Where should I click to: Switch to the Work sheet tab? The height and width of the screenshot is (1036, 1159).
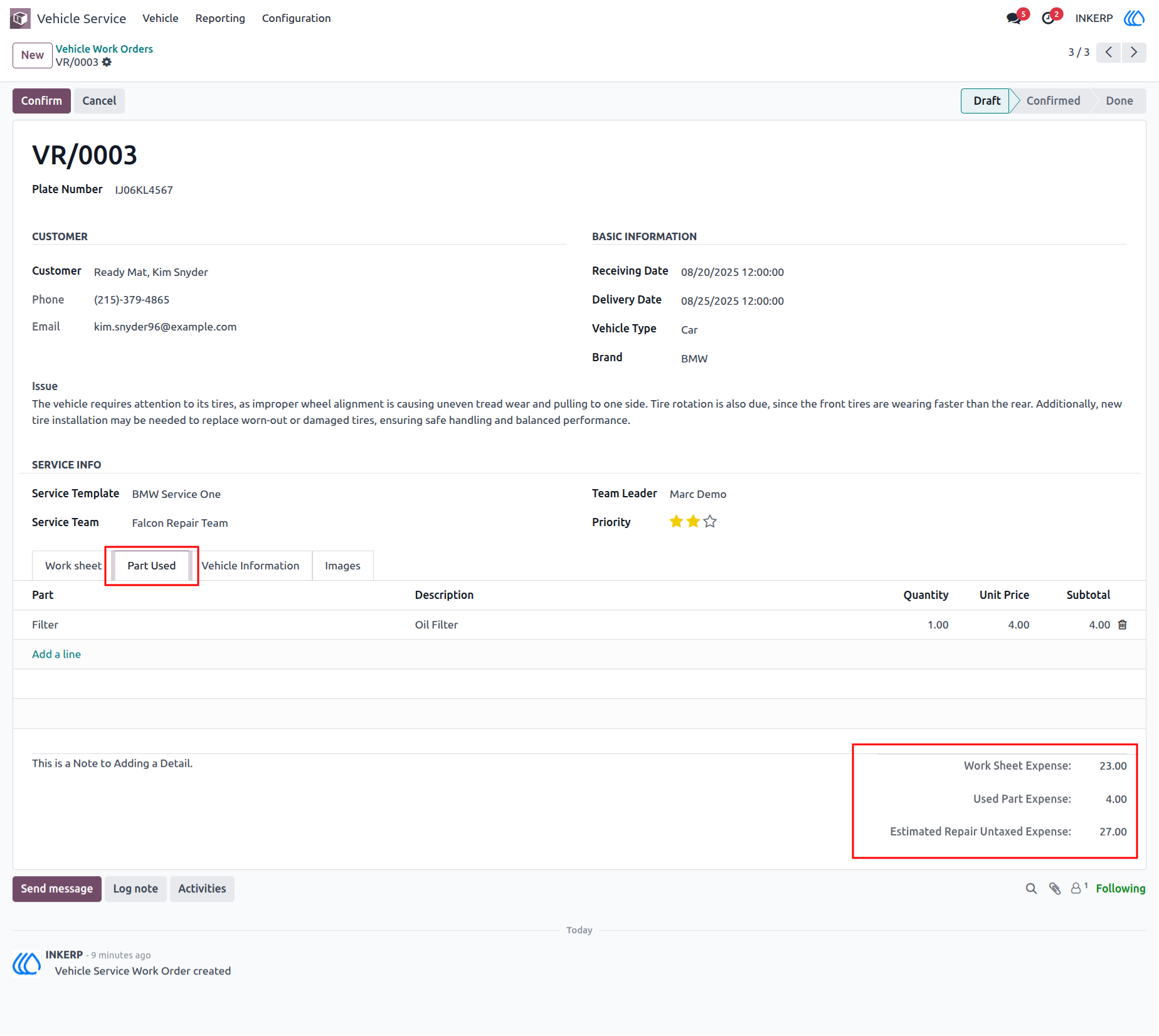(x=73, y=566)
